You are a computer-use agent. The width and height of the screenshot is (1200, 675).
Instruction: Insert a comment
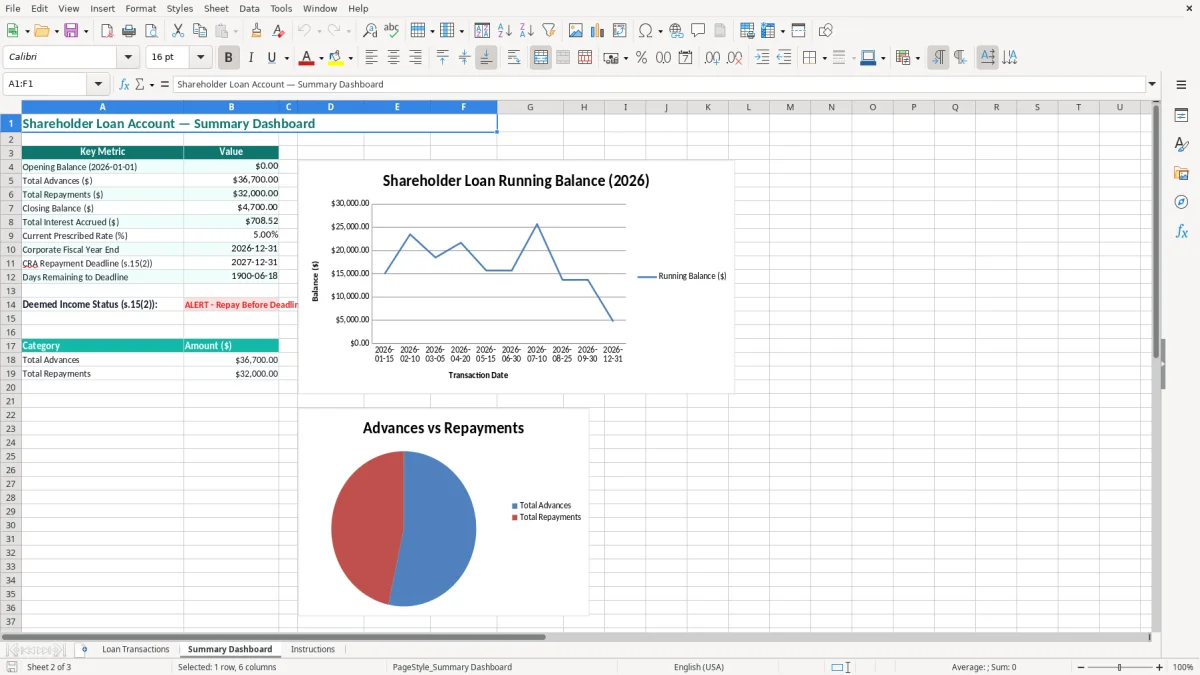point(698,31)
